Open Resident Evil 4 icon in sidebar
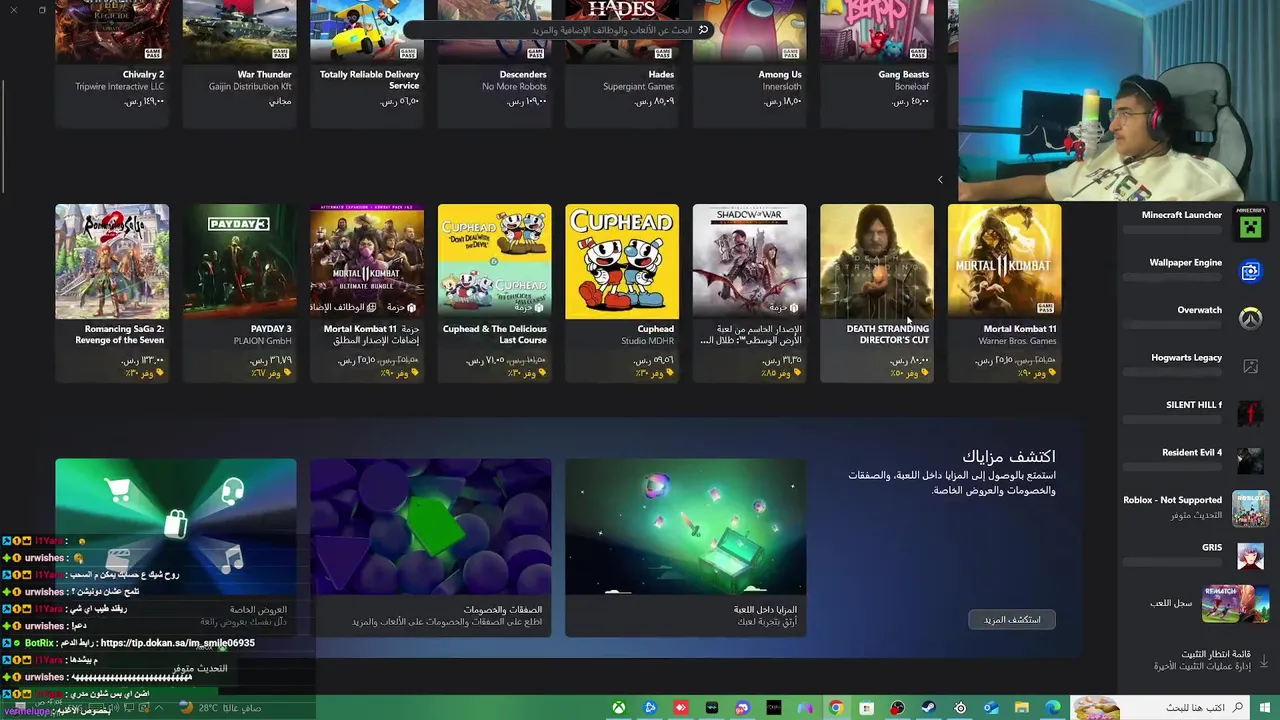The height and width of the screenshot is (720, 1280). tap(1250, 460)
